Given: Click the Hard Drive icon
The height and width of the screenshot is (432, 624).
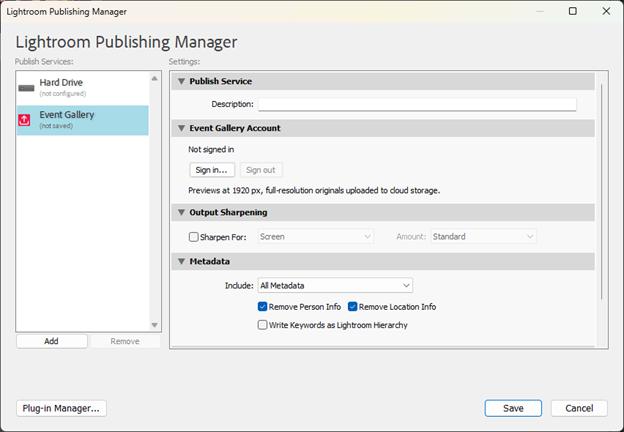Looking at the screenshot, I should pos(26,88).
